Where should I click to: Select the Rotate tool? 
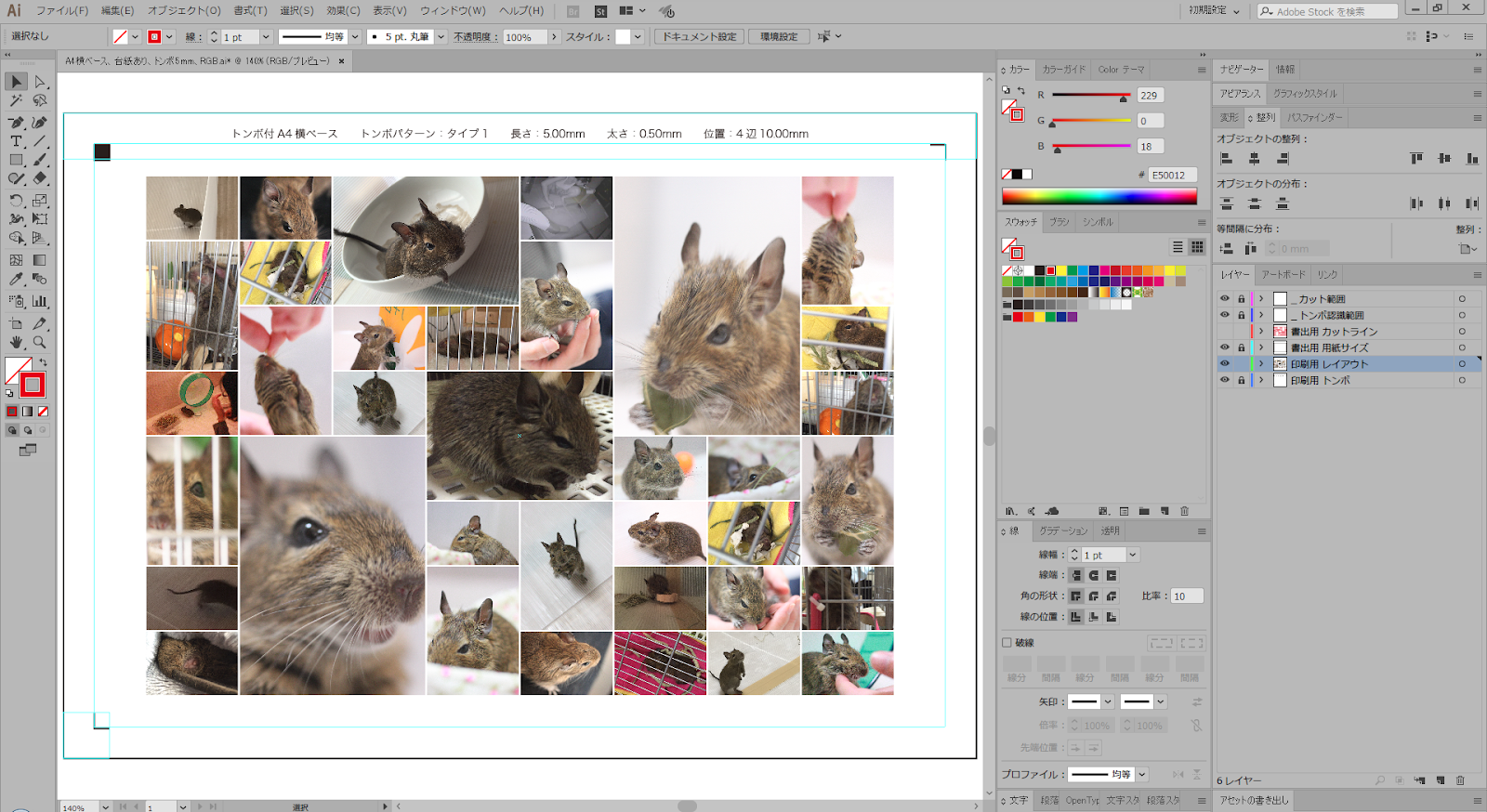(x=16, y=201)
